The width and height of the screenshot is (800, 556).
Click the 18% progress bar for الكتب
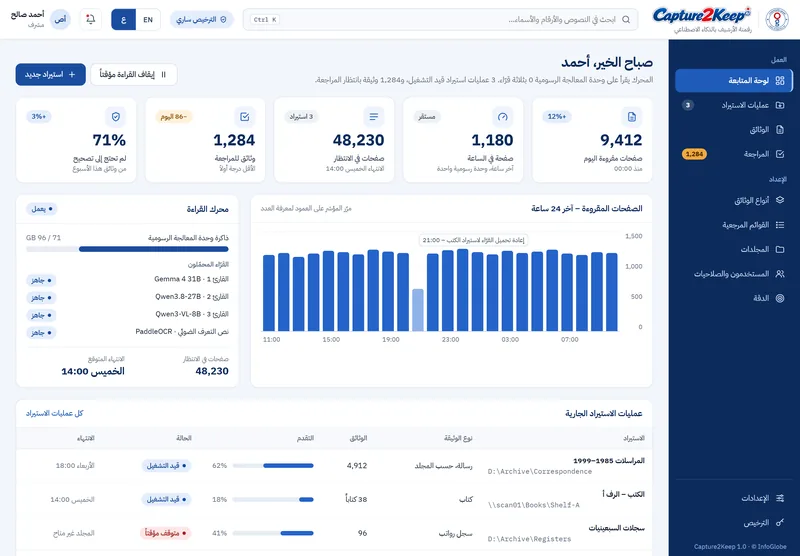coord(273,499)
